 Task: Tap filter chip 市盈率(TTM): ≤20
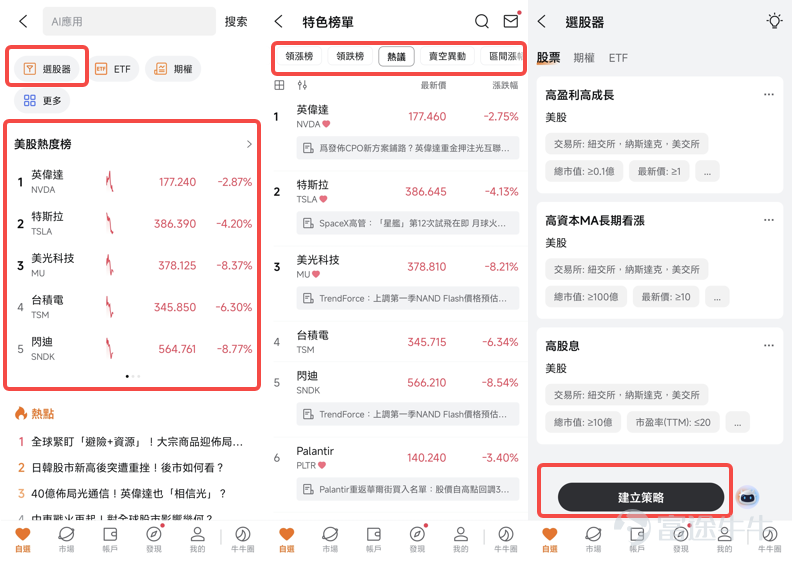point(673,422)
